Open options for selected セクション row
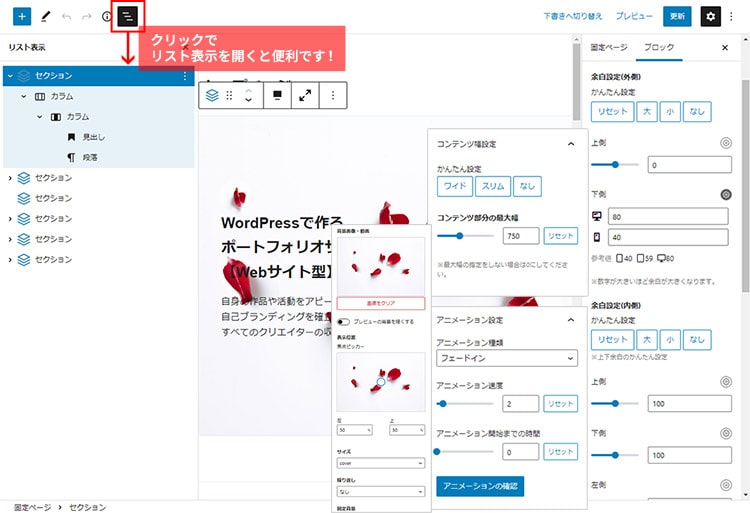 [x=185, y=76]
